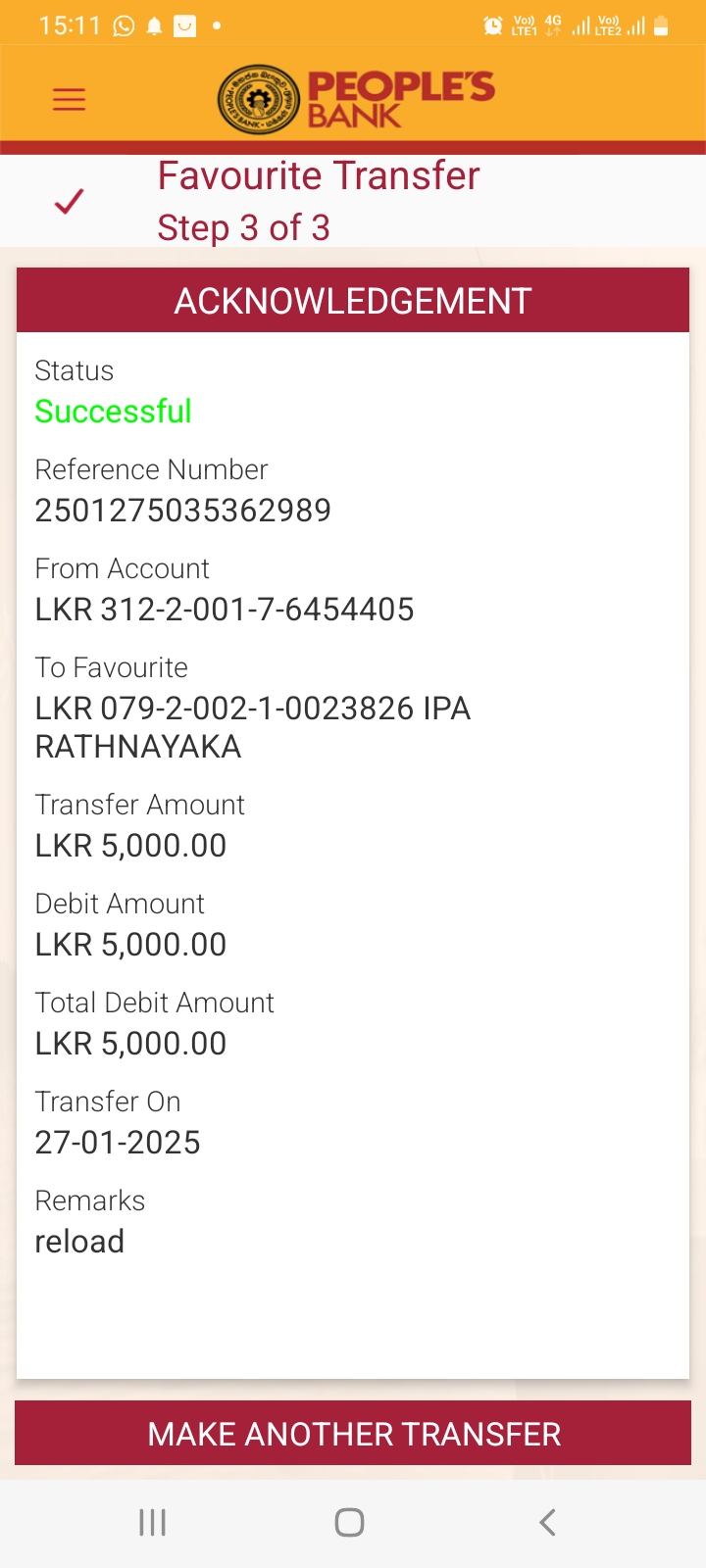Tap the Transfer Amount value
Screen dimensions: 706x1568
[x=130, y=846]
